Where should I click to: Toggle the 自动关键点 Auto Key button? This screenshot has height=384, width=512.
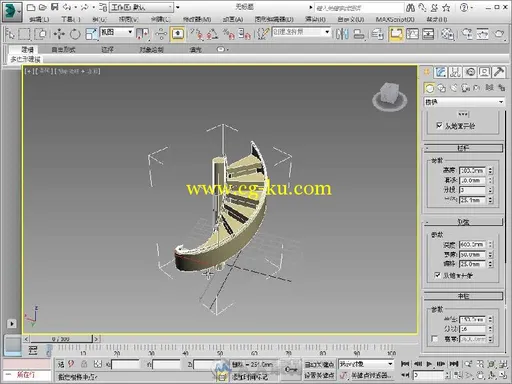click(x=319, y=364)
